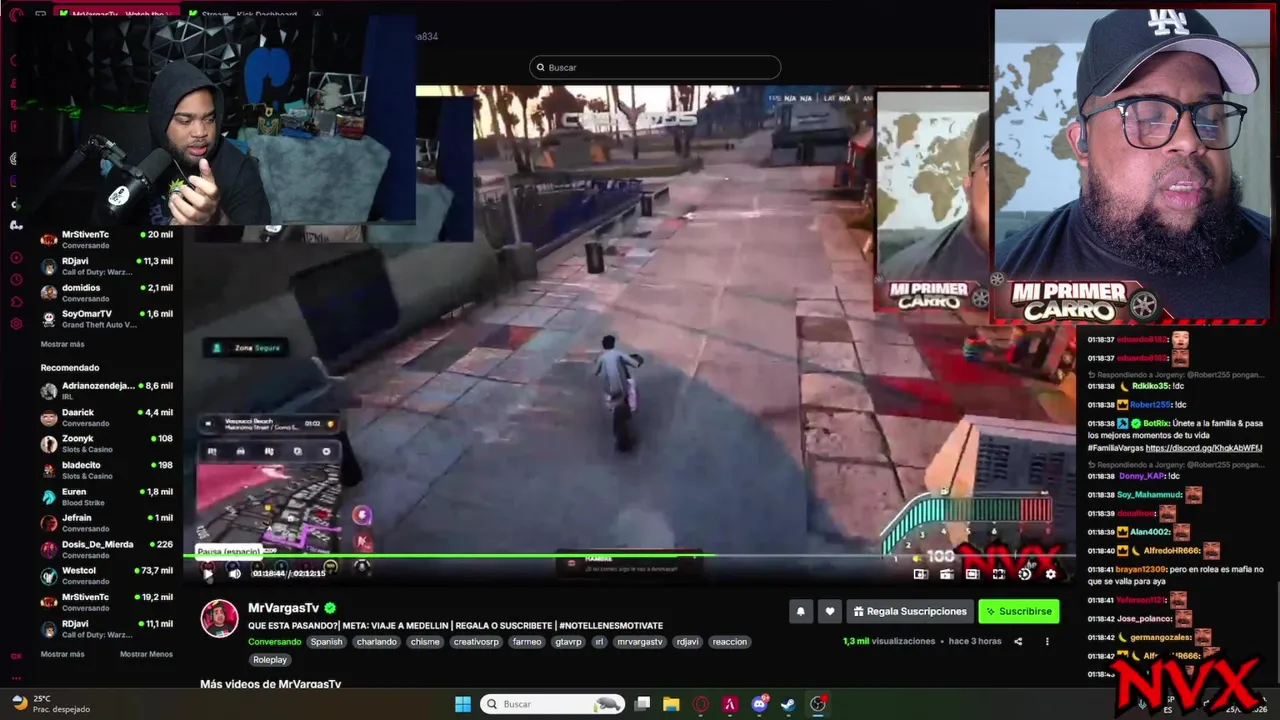This screenshot has height=720, width=1280.
Task: Select the rdjavi tag
Action: (687, 642)
